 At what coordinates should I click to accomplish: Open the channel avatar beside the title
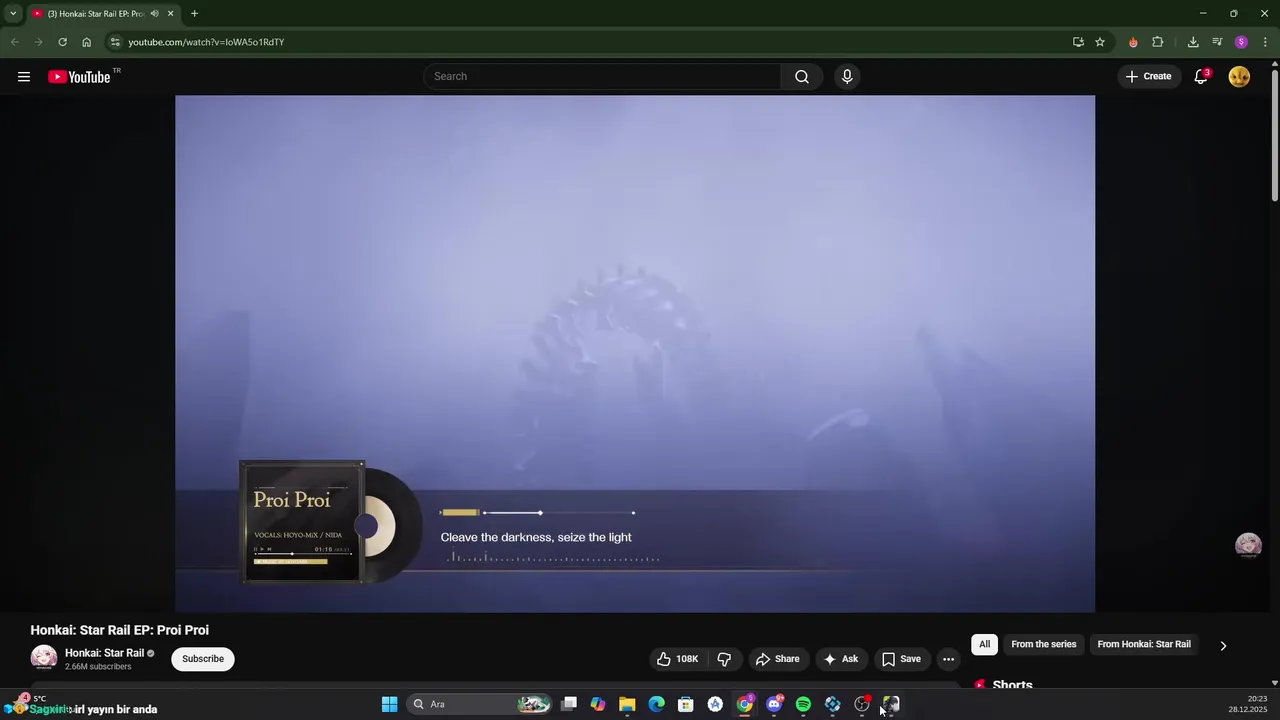(44, 658)
